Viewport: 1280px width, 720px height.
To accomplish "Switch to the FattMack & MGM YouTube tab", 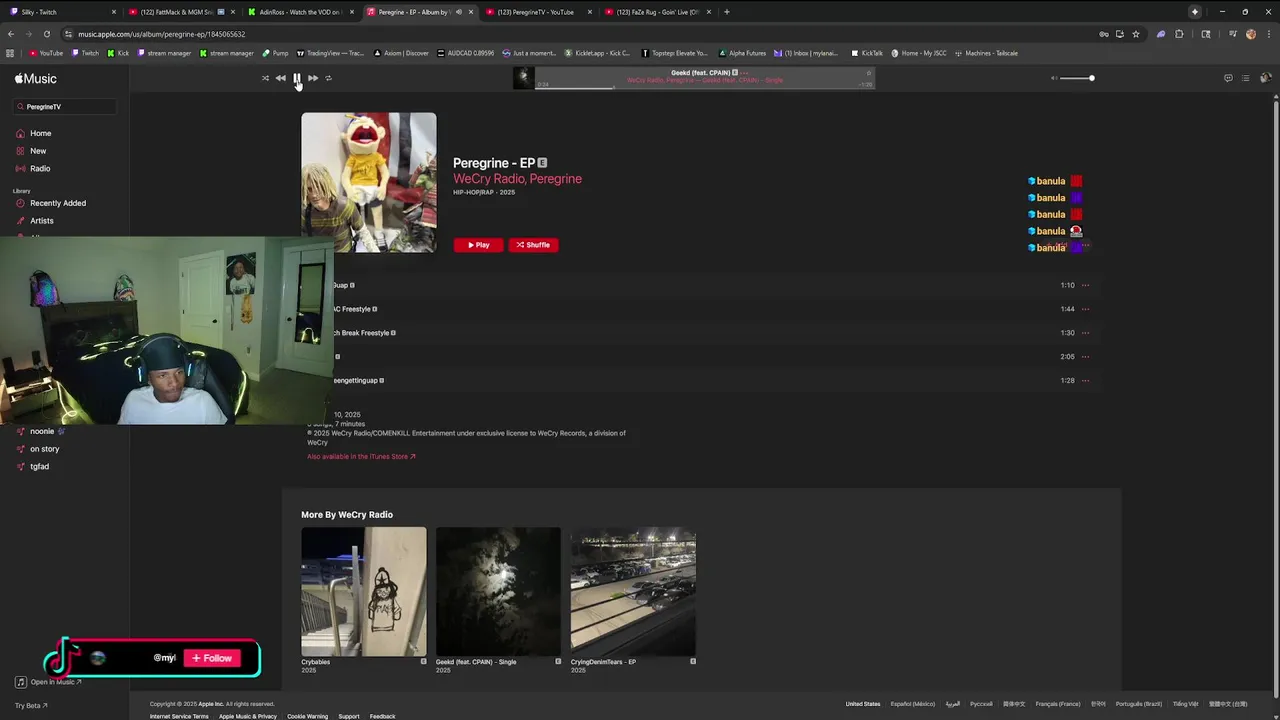I will (x=182, y=12).
